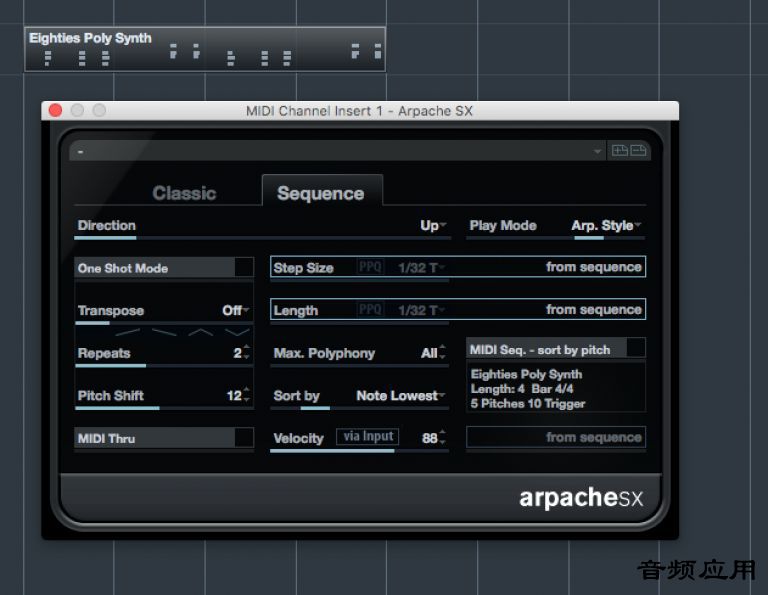Screen dimensions: 768x595
Task: Toggle MIDI Seq. sort by pitch checkbox
Action: click(x=636, y=348)
